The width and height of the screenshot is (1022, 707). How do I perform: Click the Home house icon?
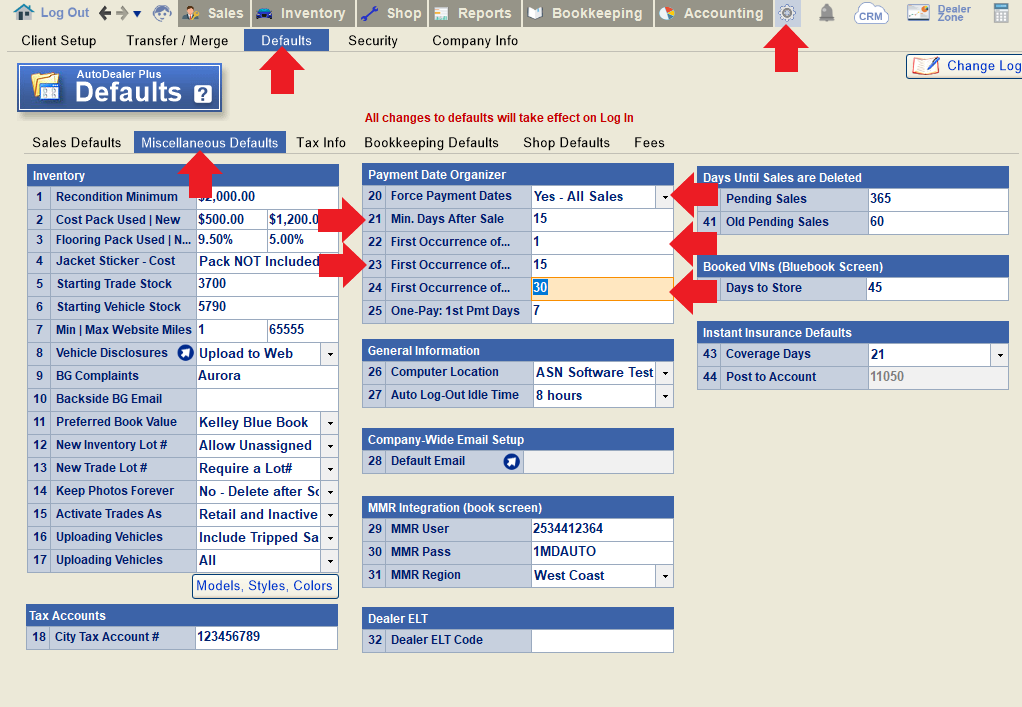[23, 12]
